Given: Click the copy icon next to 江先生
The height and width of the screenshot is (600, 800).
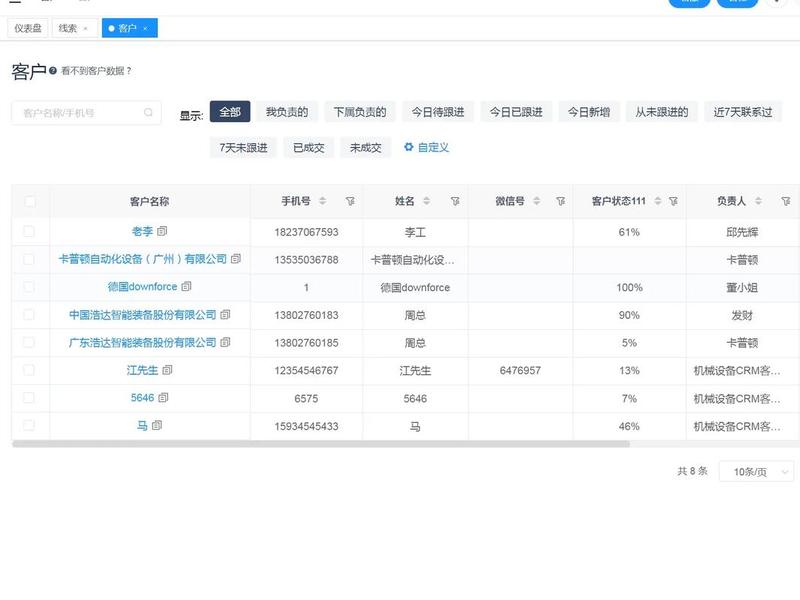Looking at the screenshot, I should [x=167, y=369].
